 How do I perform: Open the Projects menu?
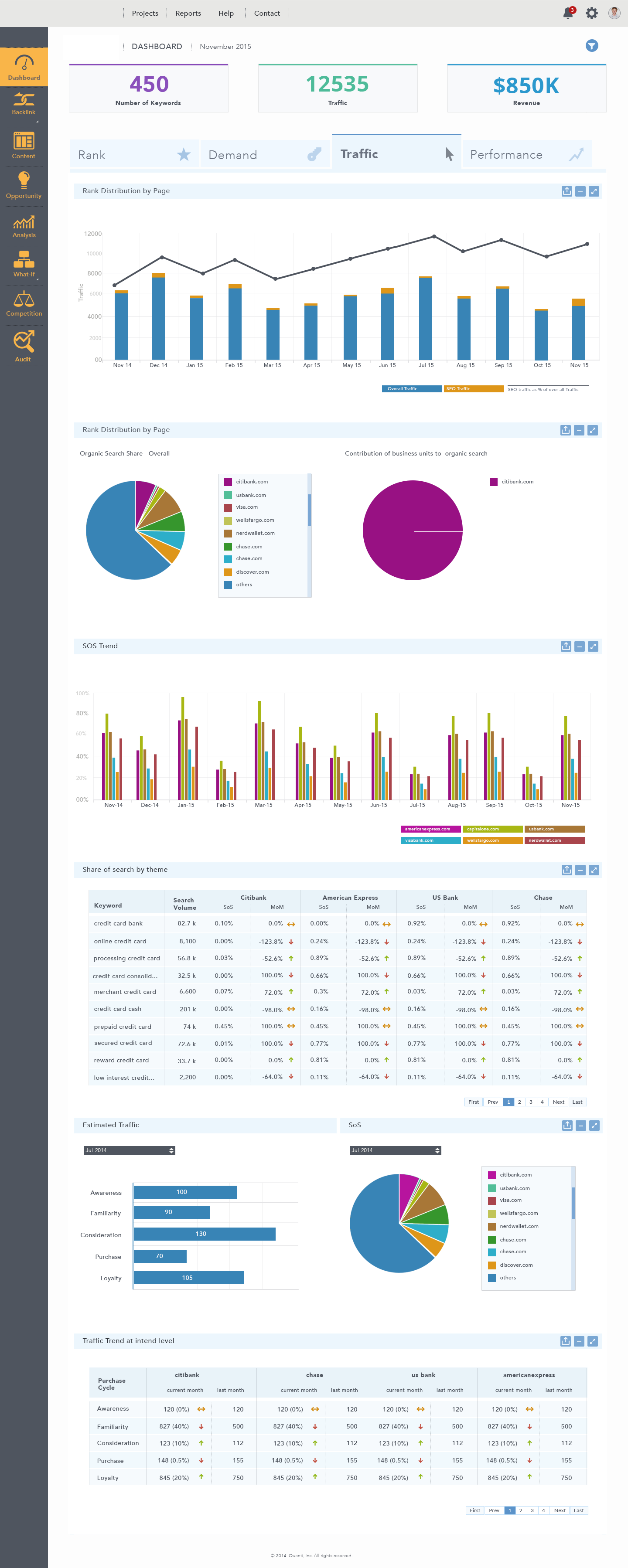coord(145,14)
